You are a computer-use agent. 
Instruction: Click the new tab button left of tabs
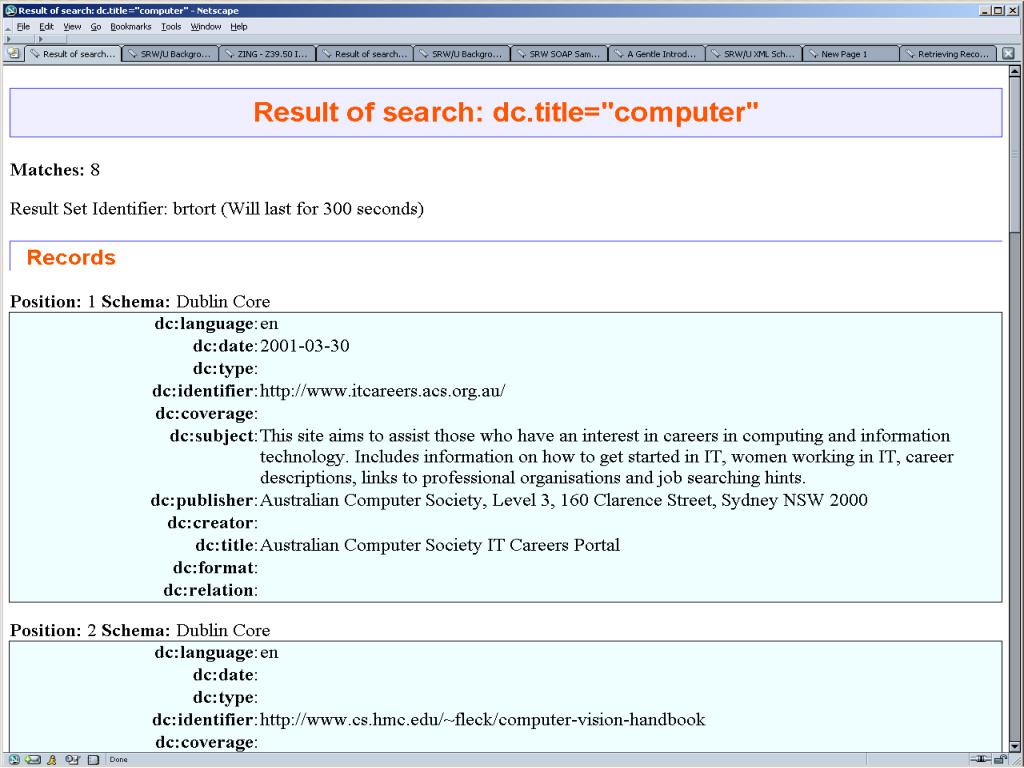pos(13,54)
